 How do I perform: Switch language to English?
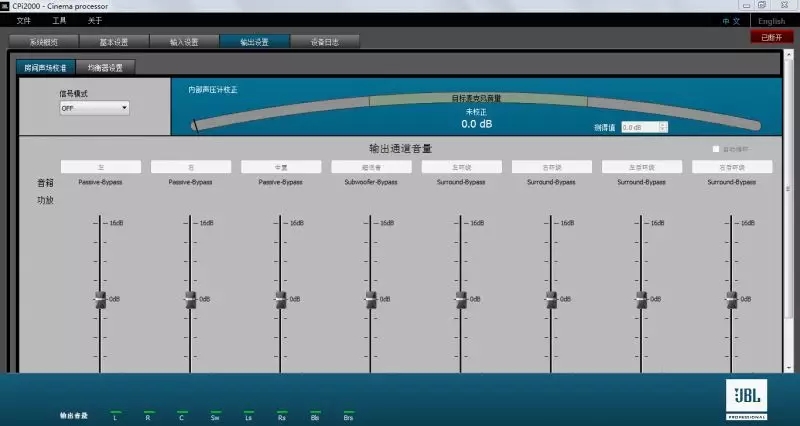click(x=771, y=20)
